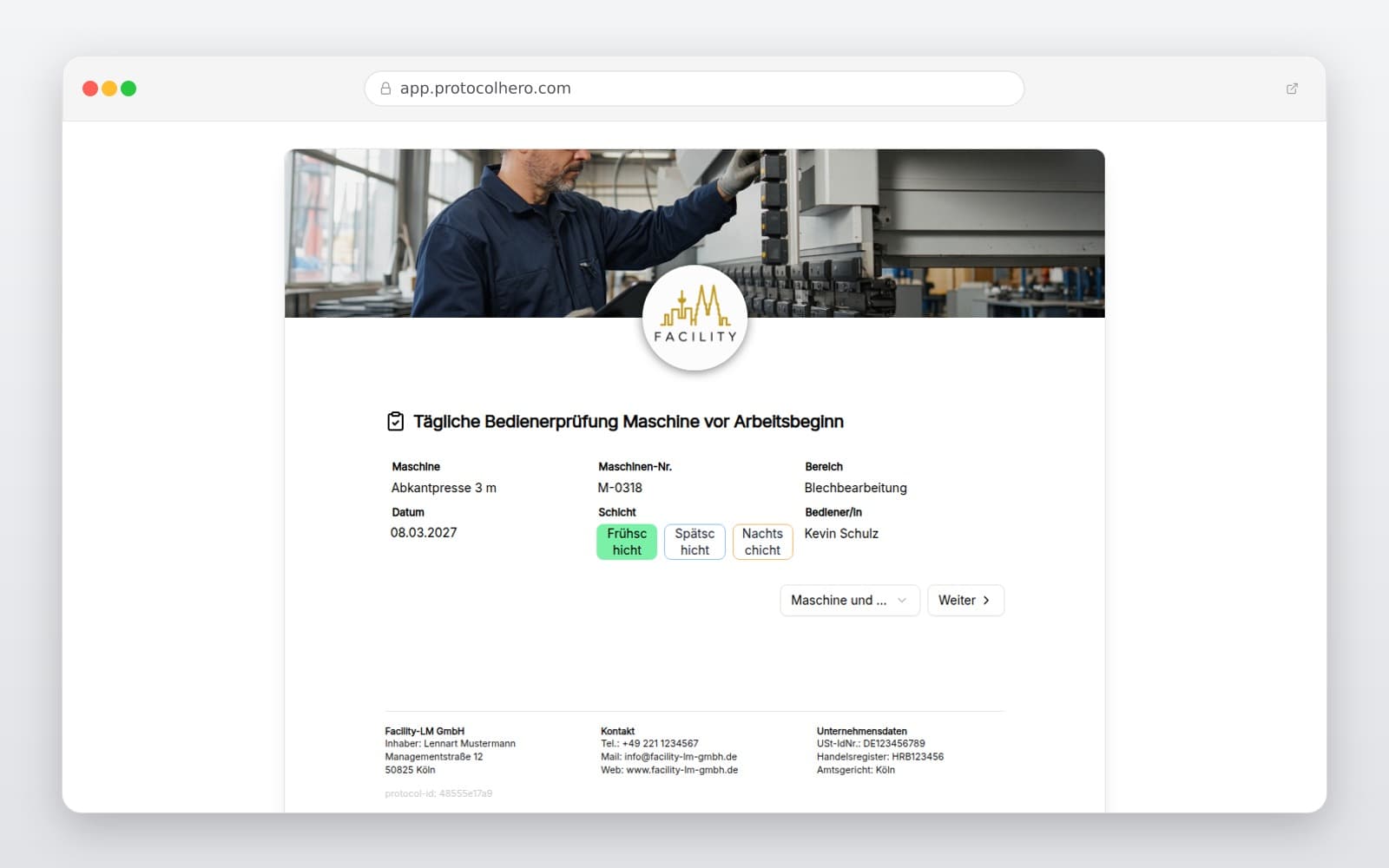This screenshot has height=868, width=1389.
Task: Click 'Inhaber: Lennart Mustermann' footer line
Action: pyautogui.click(x=450, y=744)
